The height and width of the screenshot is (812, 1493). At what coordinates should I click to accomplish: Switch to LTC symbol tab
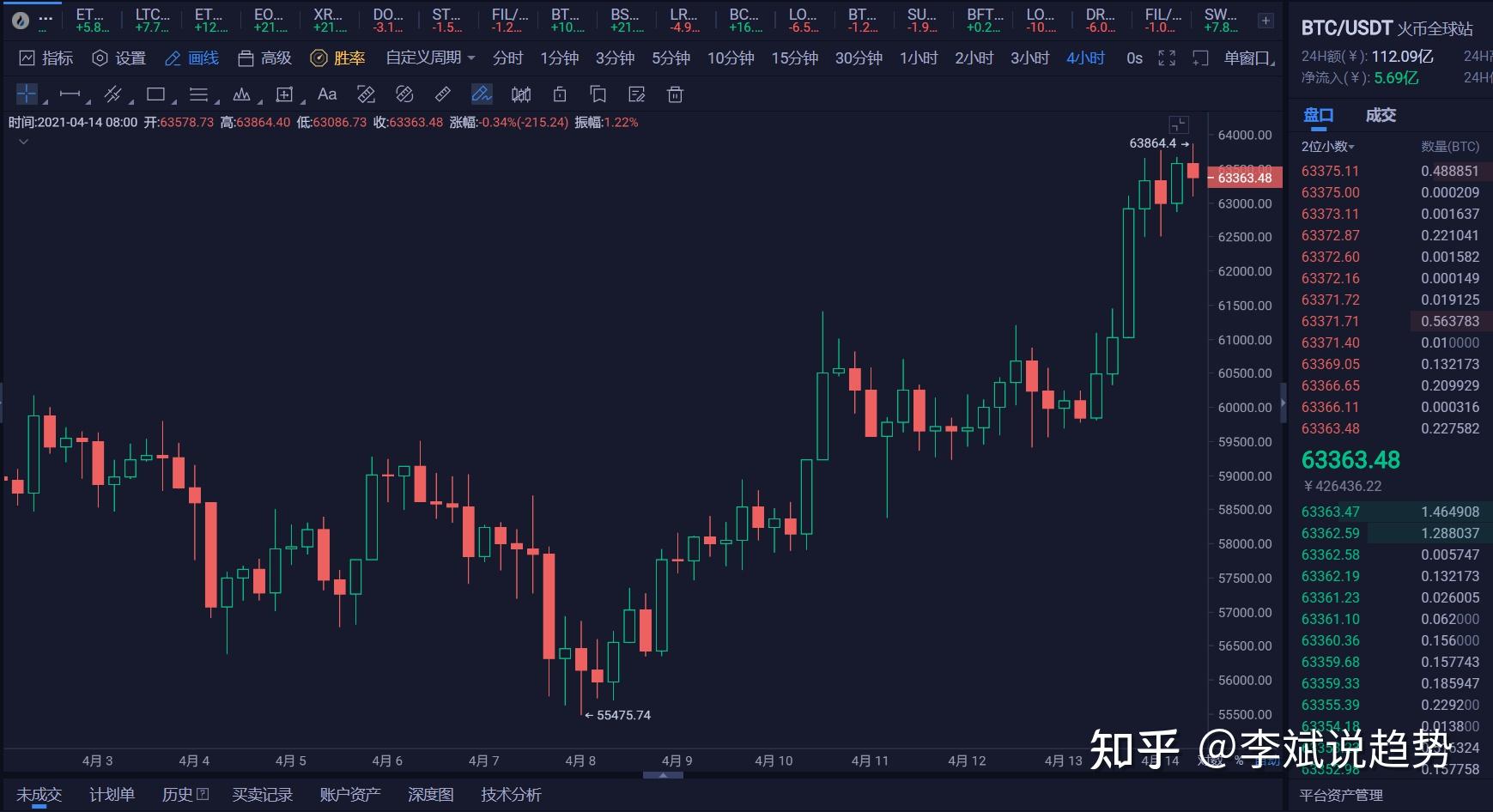pyautogui.click(x=152, y=20)
